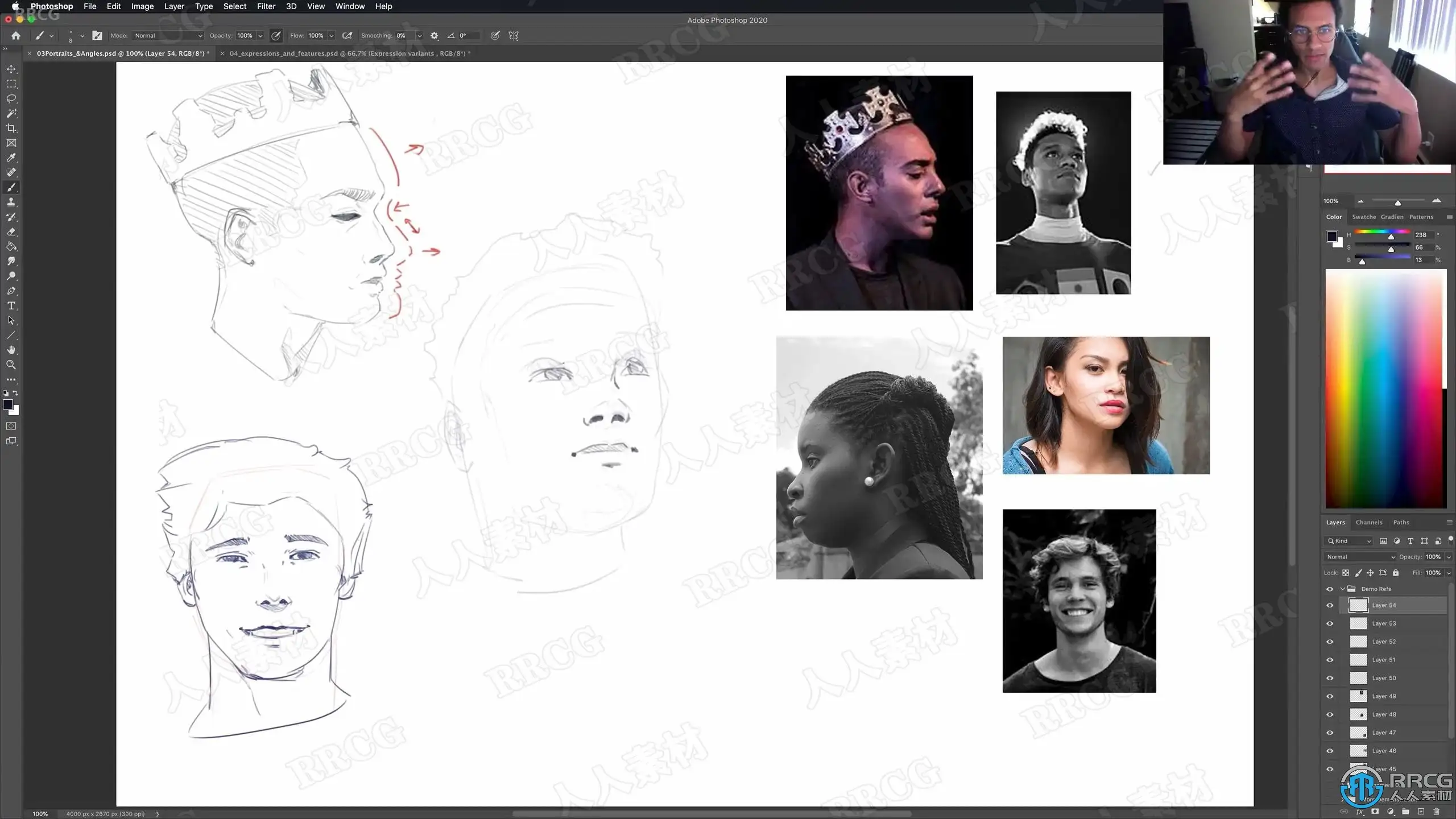
Task: Activate the Horizontal Type tool
Action: pos(11,306)
